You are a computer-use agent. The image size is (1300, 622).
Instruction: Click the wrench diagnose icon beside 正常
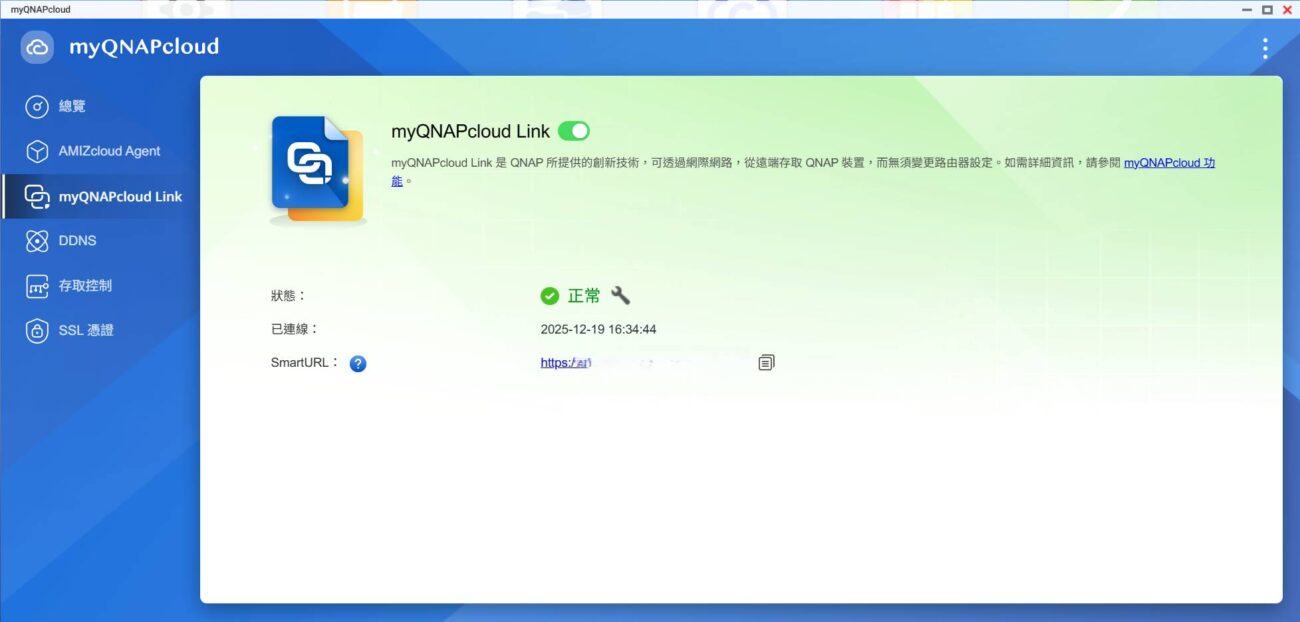(620, 295)
